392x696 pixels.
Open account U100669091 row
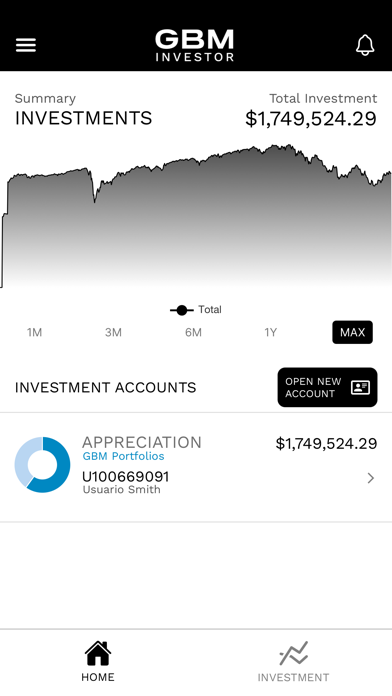pyautogui.click(x=196, y=467)
